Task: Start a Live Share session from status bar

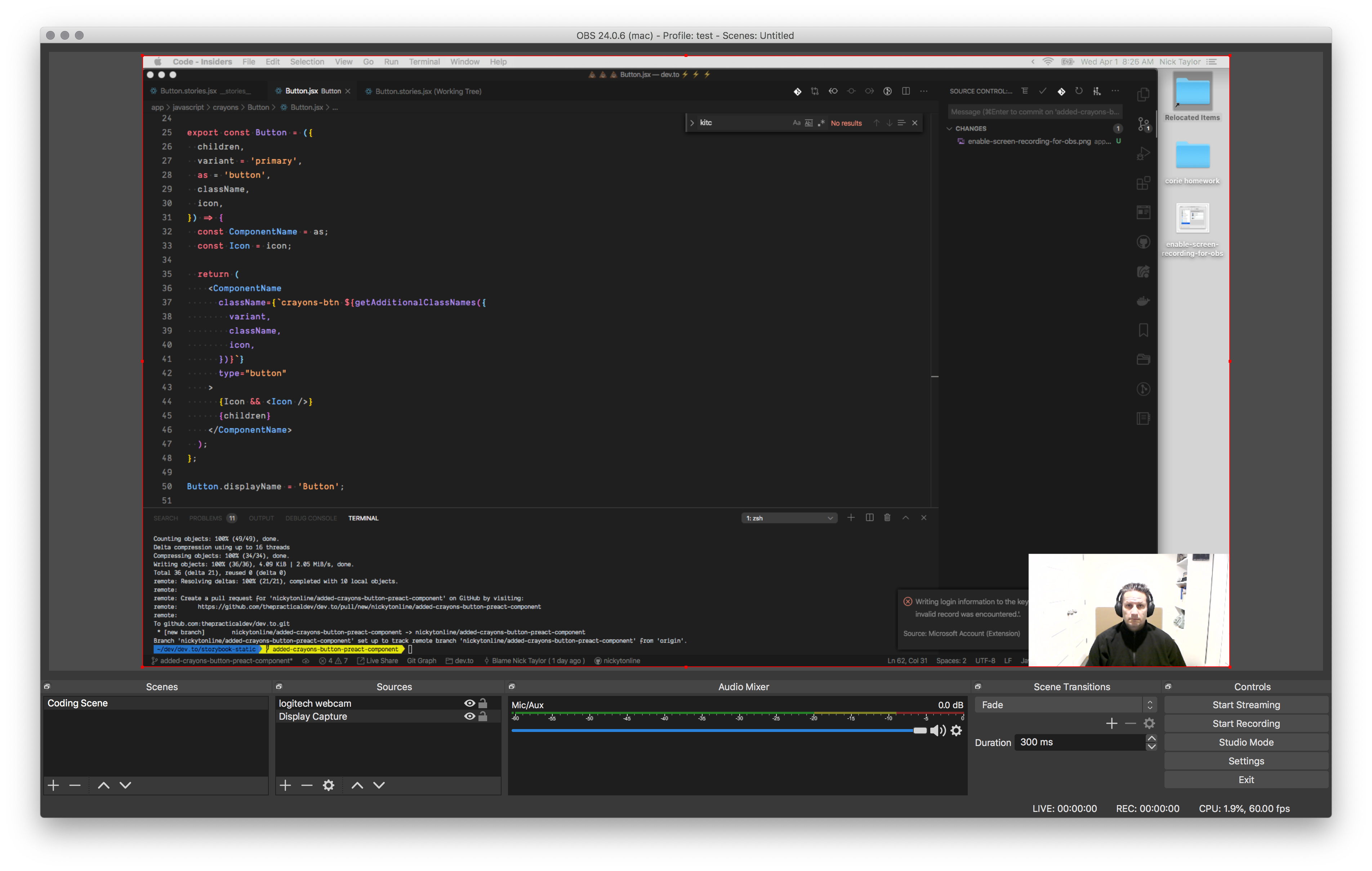Action: pos(378,661)
